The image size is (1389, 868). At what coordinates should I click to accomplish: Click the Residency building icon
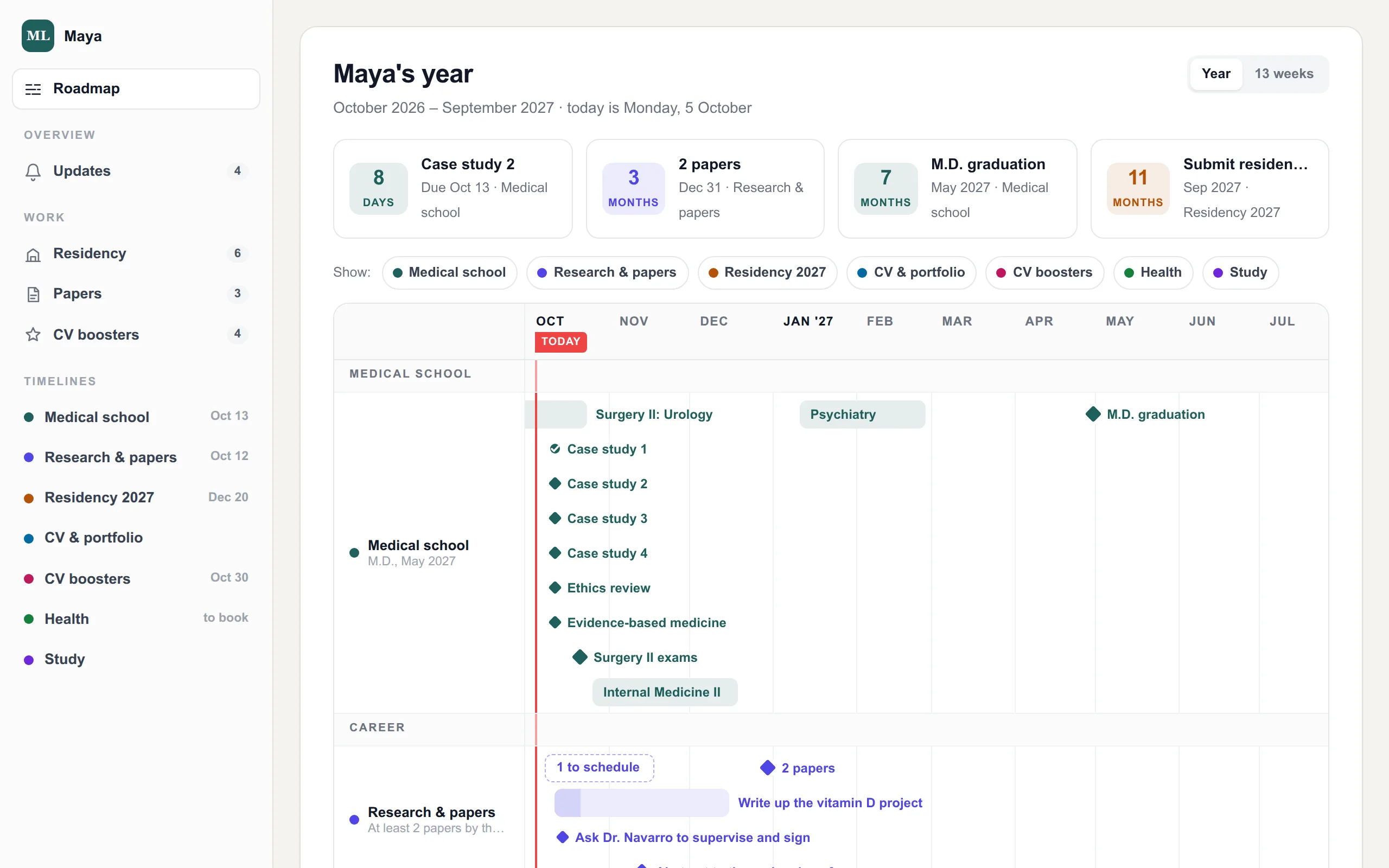pyautogui.click(x=33, y=254)
